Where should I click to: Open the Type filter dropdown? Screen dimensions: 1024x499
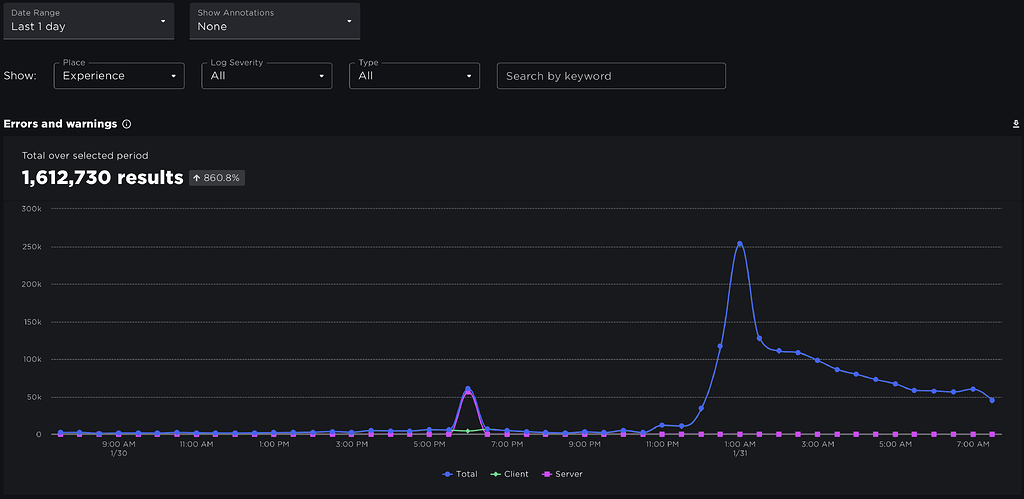(415, 76)
